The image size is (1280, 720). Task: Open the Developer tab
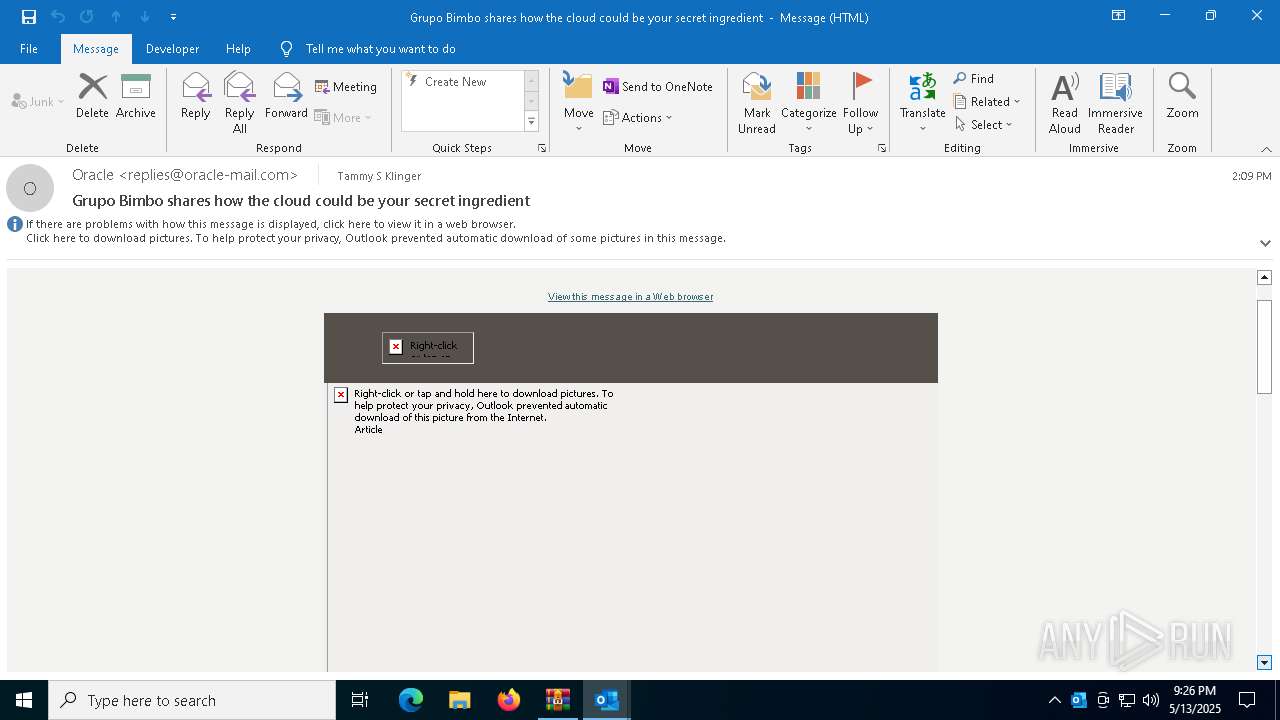click(172, 49)
